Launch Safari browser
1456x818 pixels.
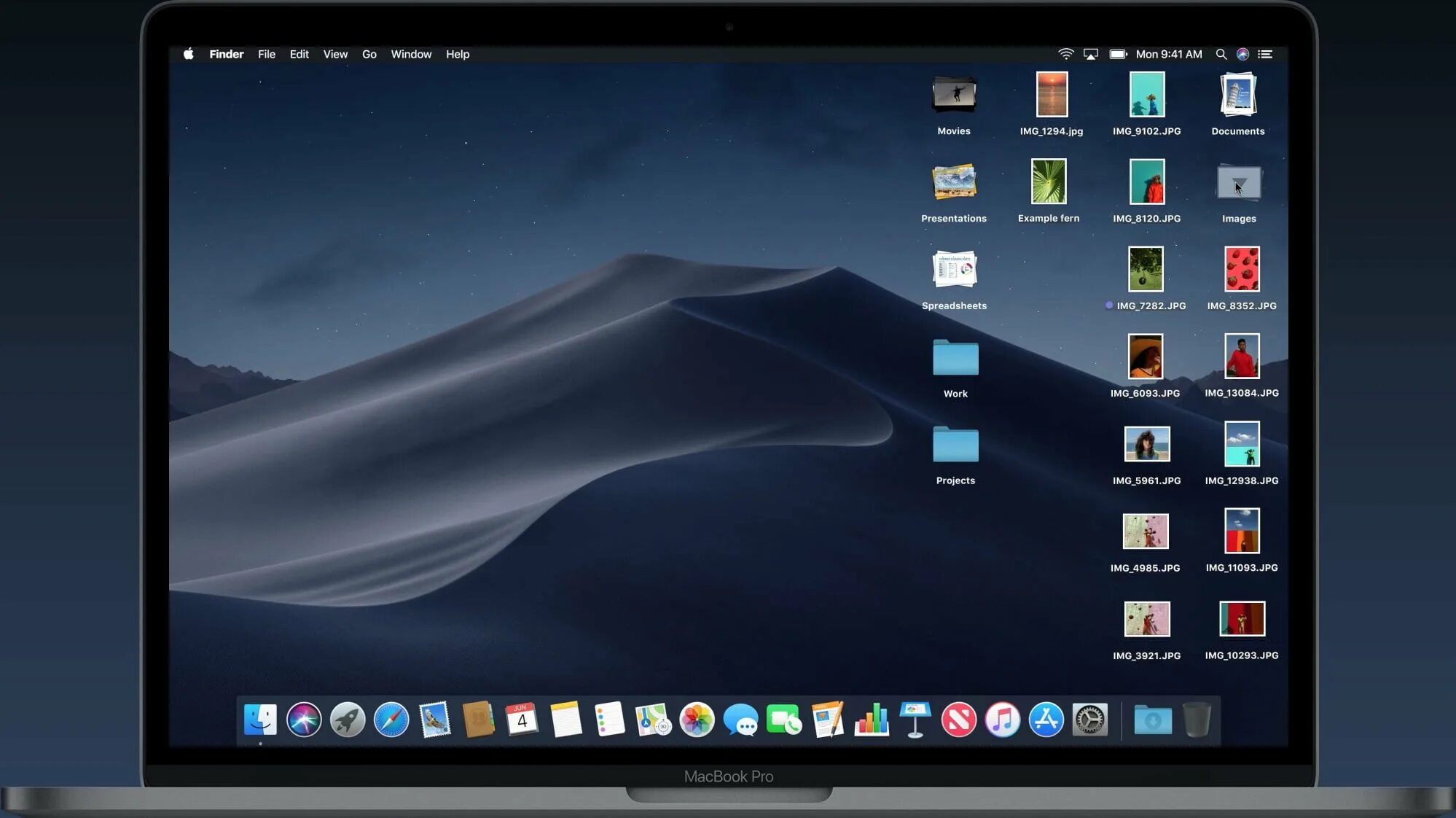pos(391,720)
